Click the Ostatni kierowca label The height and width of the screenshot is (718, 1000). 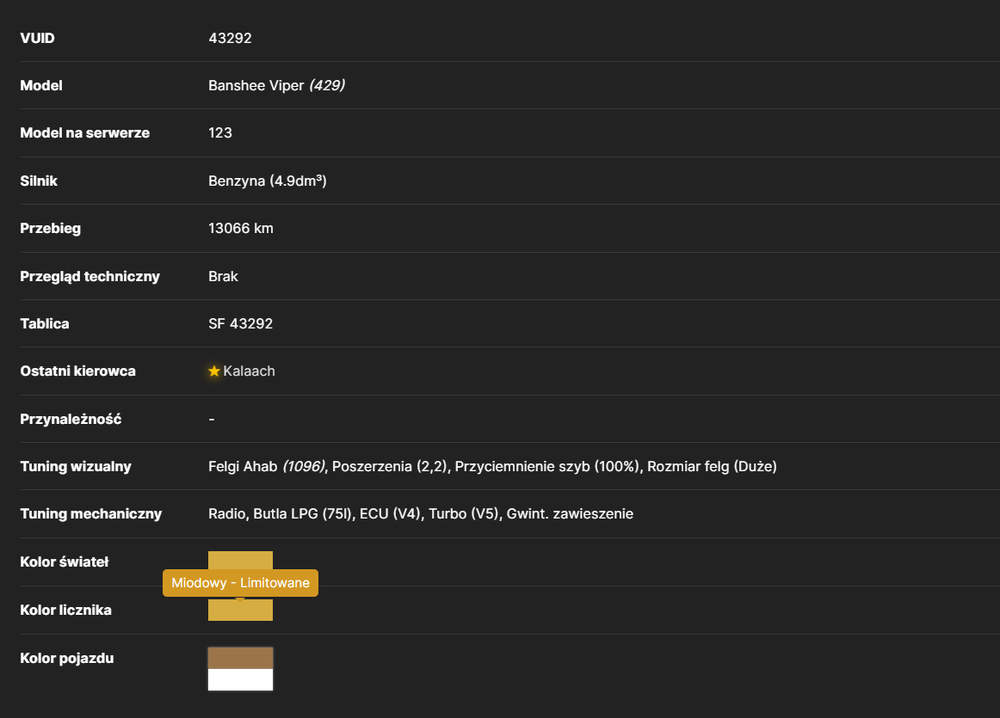[78, 371]
